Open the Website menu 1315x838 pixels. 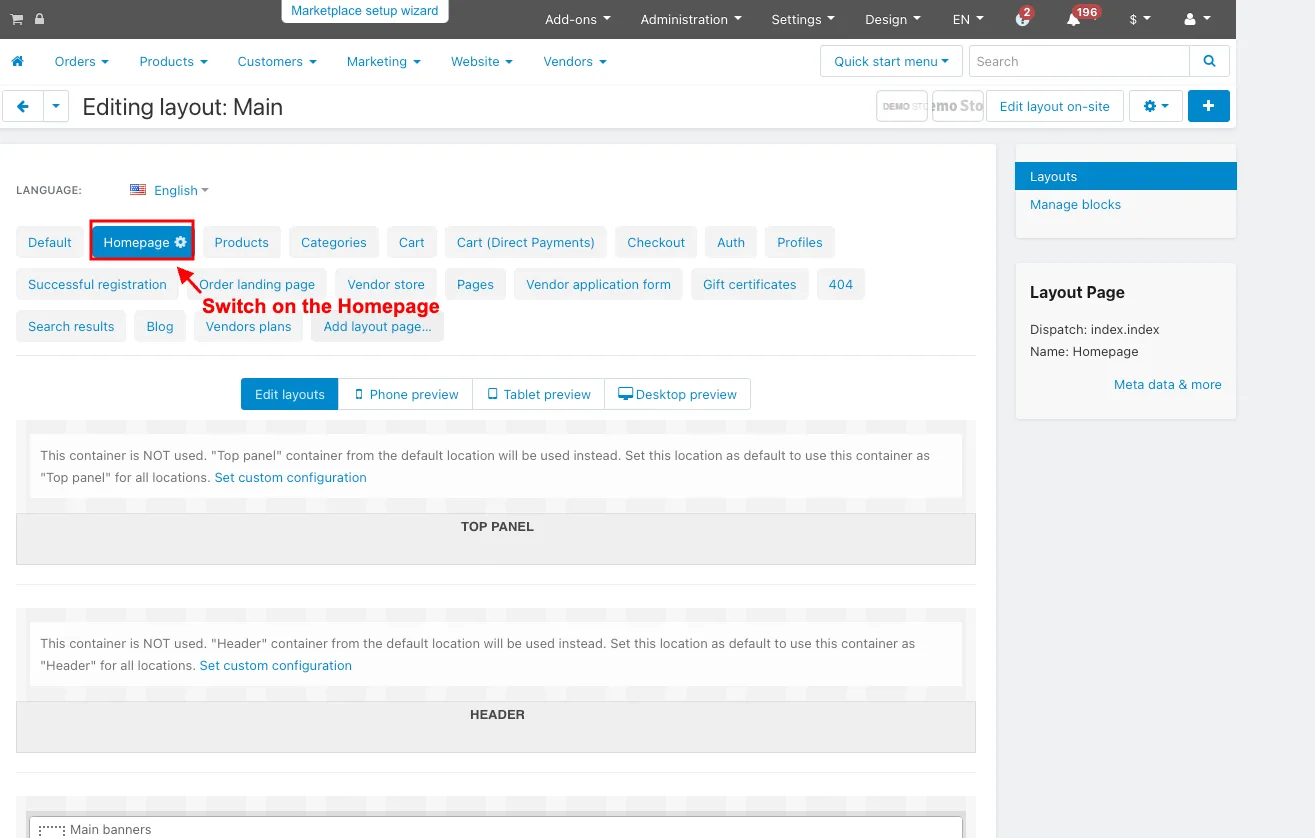coord(481,61)
